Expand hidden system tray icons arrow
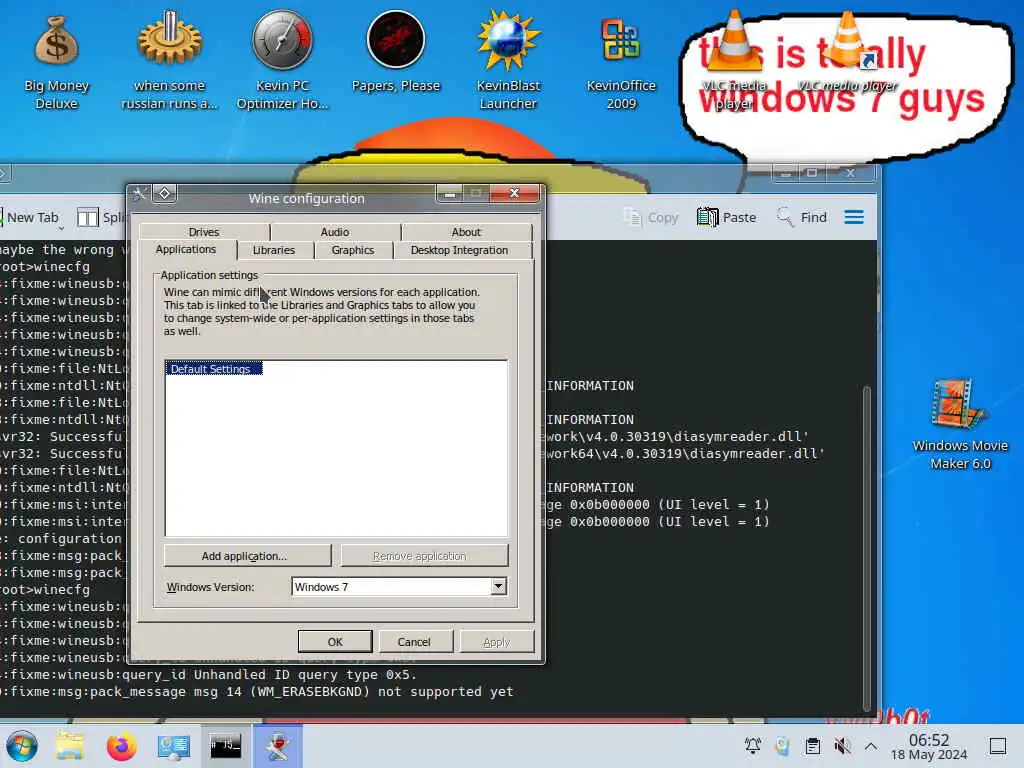 (x=871, y=745)
